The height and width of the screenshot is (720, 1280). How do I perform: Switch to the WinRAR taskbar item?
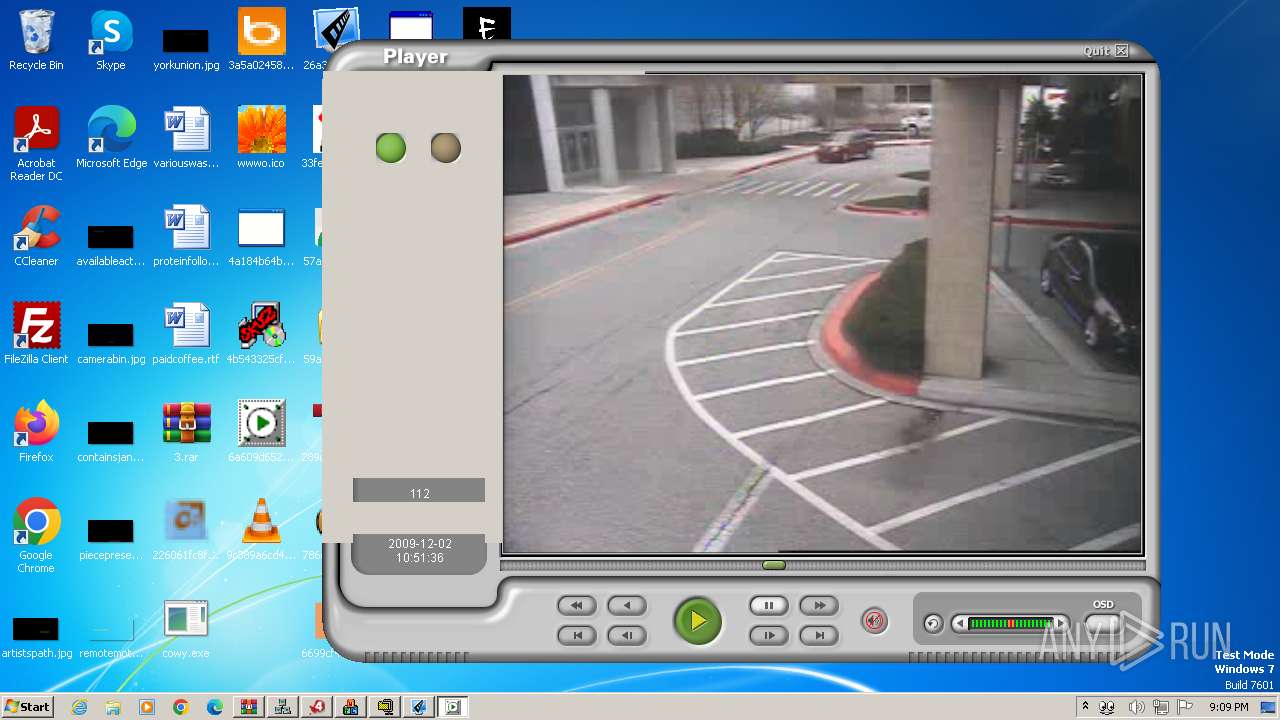[x=249, y=707]
